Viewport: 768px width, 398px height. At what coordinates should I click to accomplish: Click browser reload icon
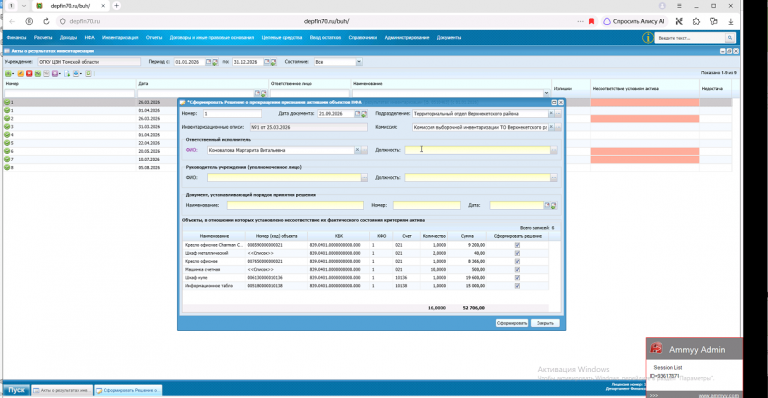click(46, 22)
